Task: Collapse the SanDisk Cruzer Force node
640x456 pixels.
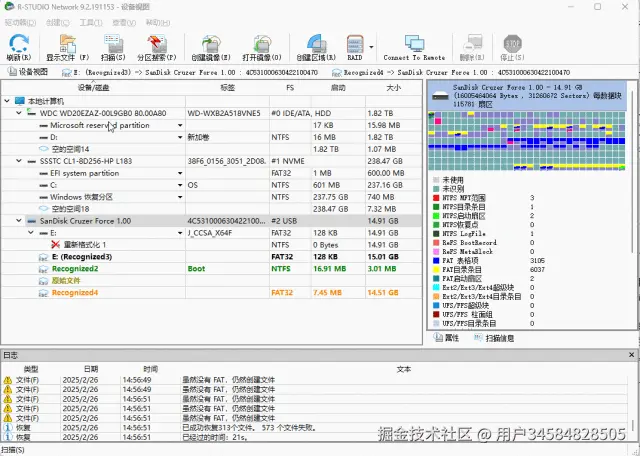Action: tap(19, 221)
